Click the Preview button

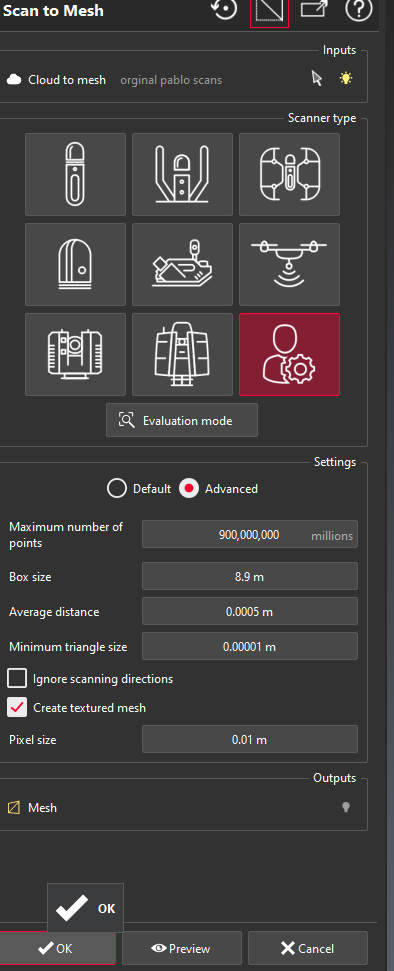tap(182, 948)
